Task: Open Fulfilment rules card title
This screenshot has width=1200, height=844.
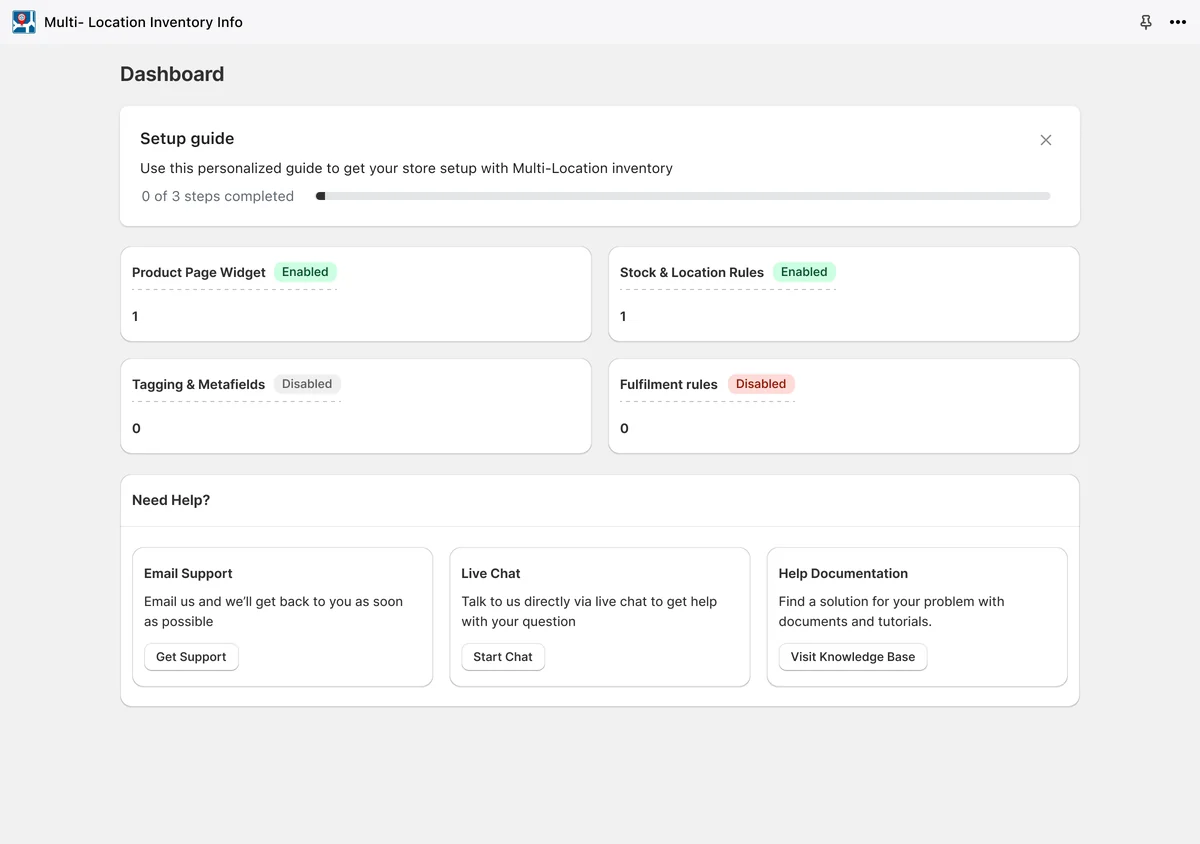Action: pyautogui.click(x=669, y=384)
